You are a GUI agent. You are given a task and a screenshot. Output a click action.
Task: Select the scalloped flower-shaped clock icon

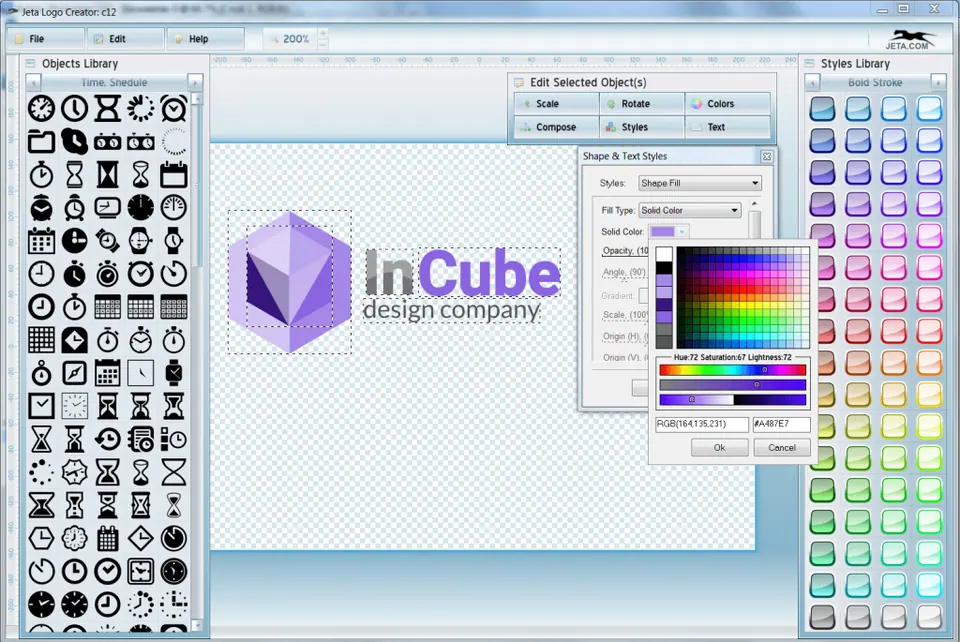pyautogui.click(x=74, y=539)
